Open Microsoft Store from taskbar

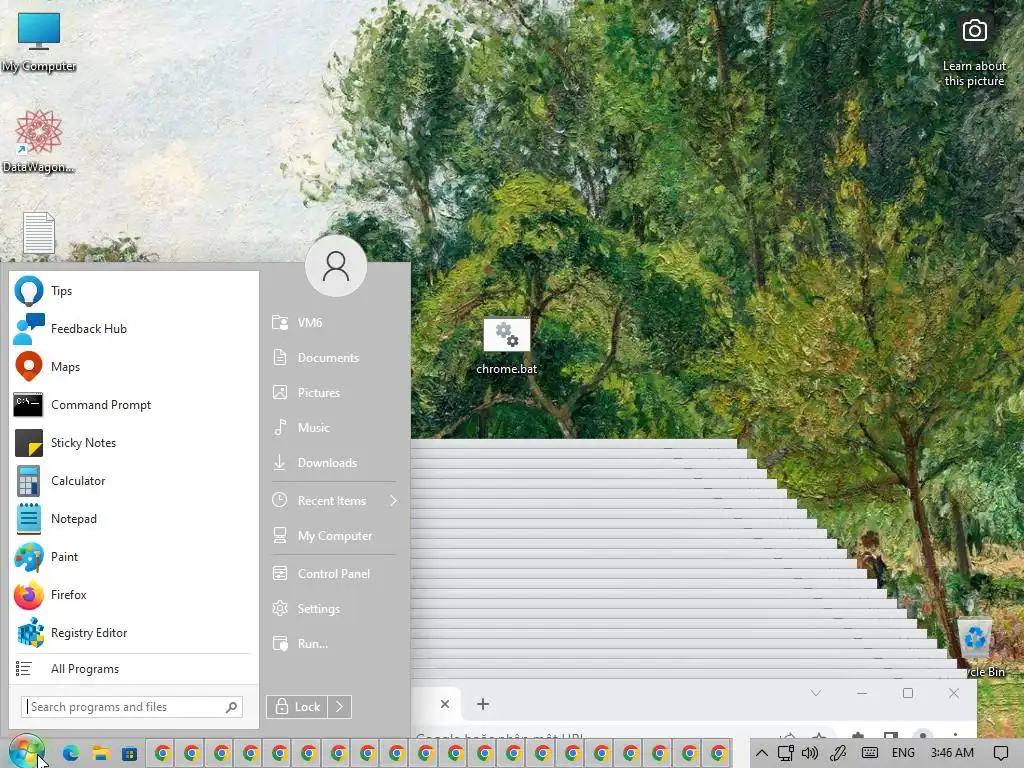(130, 754)
